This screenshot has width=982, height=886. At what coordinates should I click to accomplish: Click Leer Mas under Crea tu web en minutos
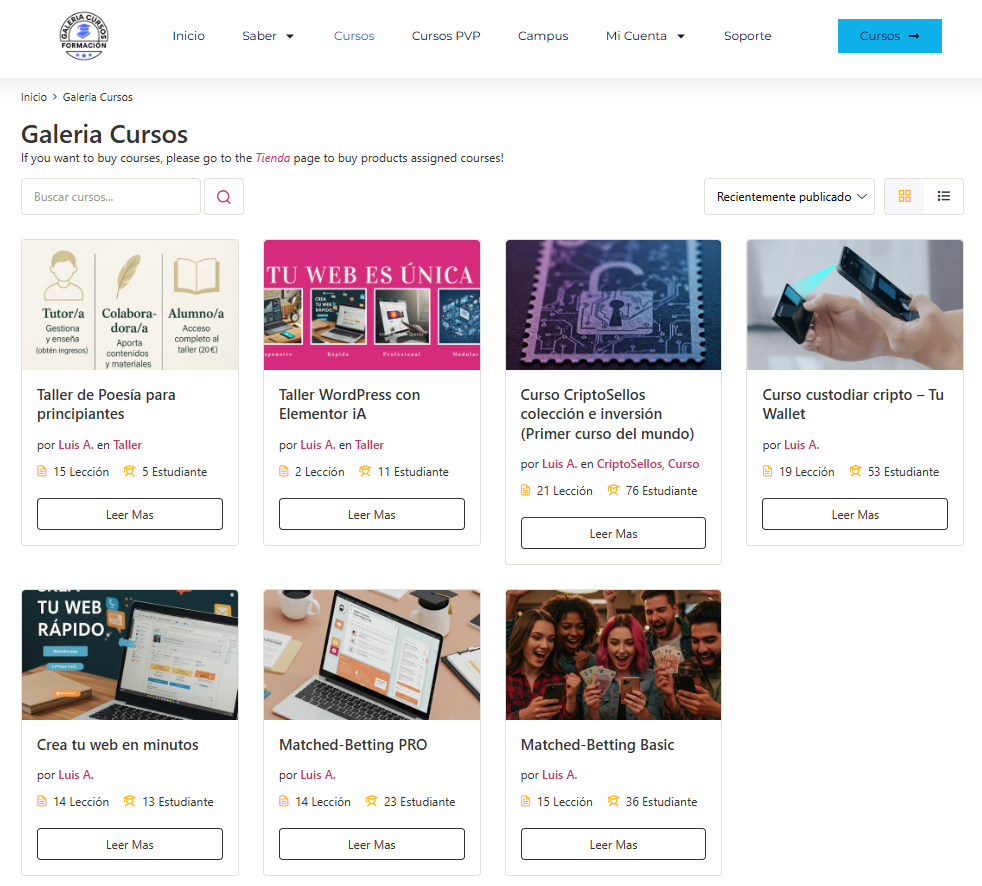[130, 844]
